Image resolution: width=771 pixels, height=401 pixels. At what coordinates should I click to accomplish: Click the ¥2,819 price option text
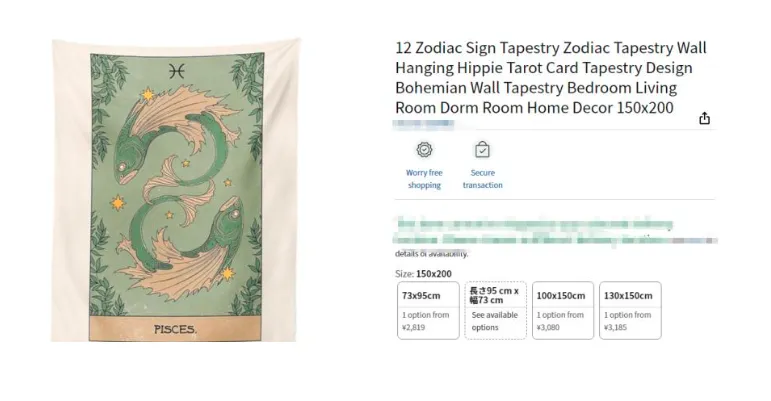point(414,327)
